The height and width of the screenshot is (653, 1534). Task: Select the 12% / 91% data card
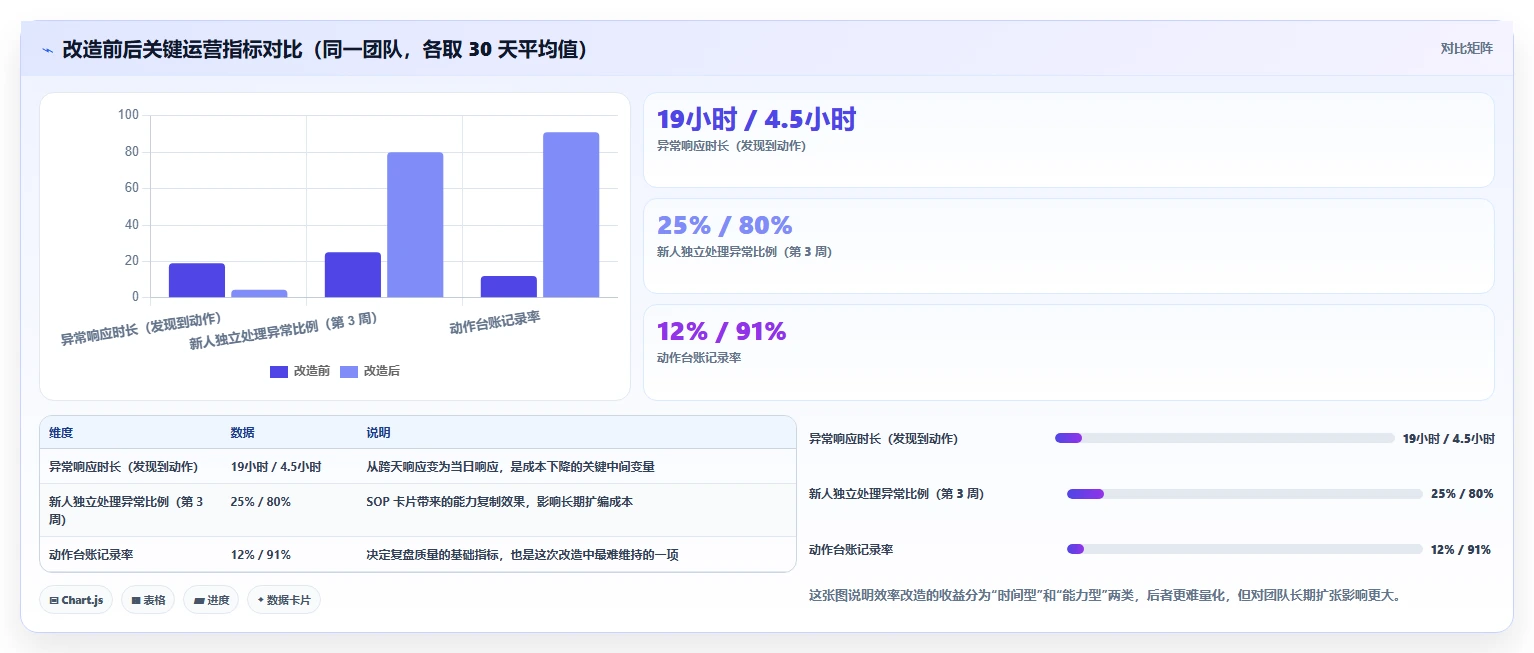pos(1068,352)
